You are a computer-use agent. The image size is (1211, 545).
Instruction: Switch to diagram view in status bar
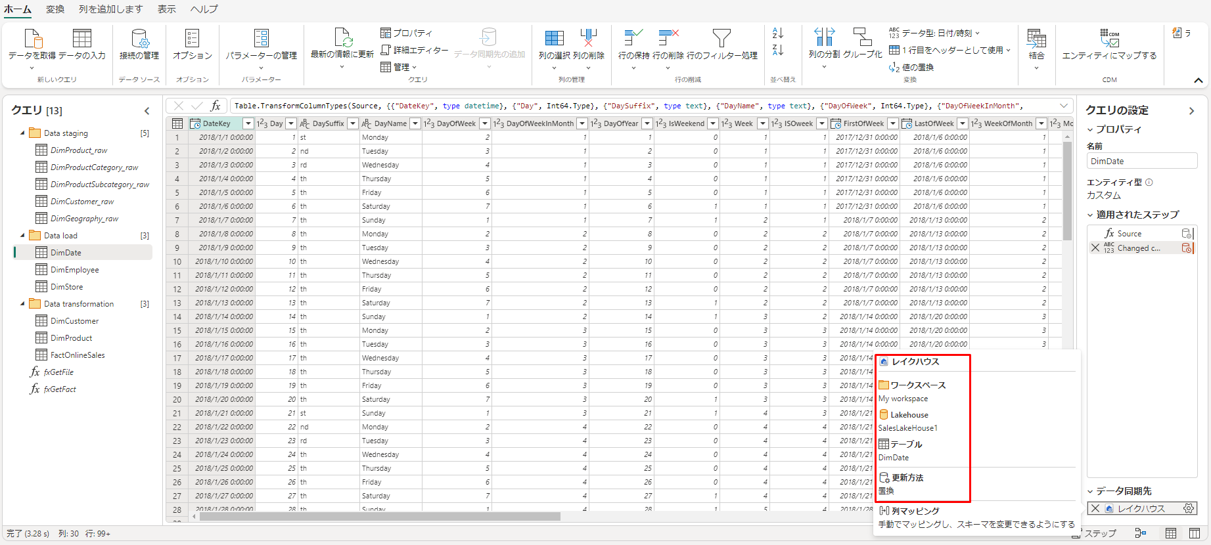[x=1141, y=534]
